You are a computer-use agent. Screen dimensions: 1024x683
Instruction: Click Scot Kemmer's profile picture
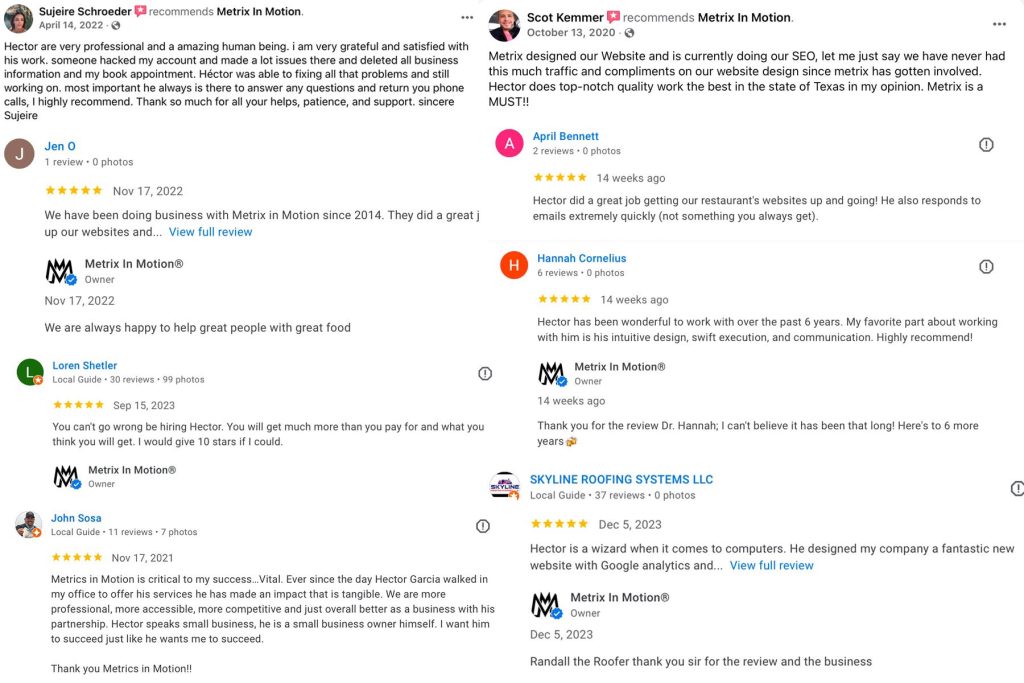point(504,24)
